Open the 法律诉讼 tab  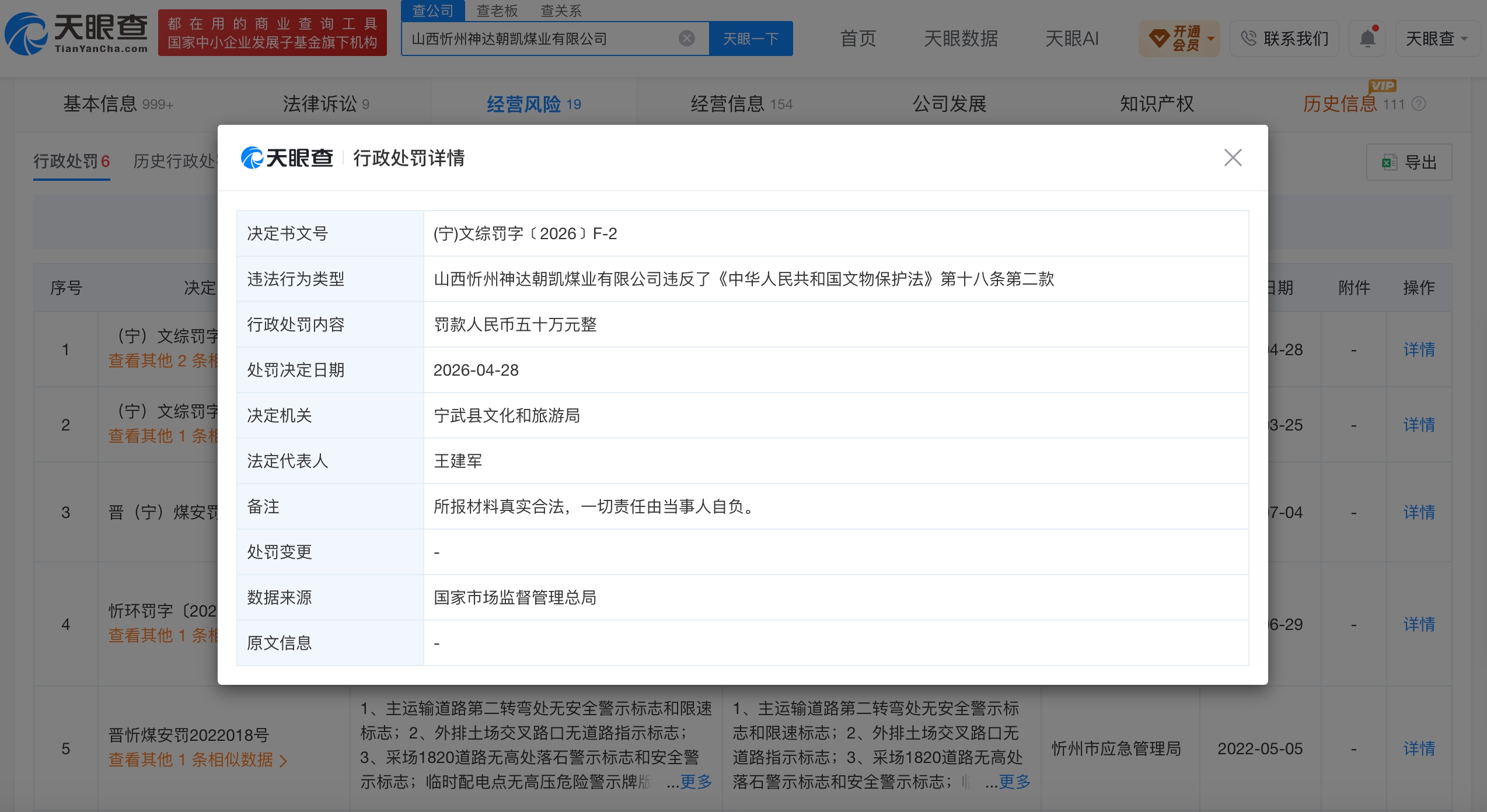[x=326, y=104]
